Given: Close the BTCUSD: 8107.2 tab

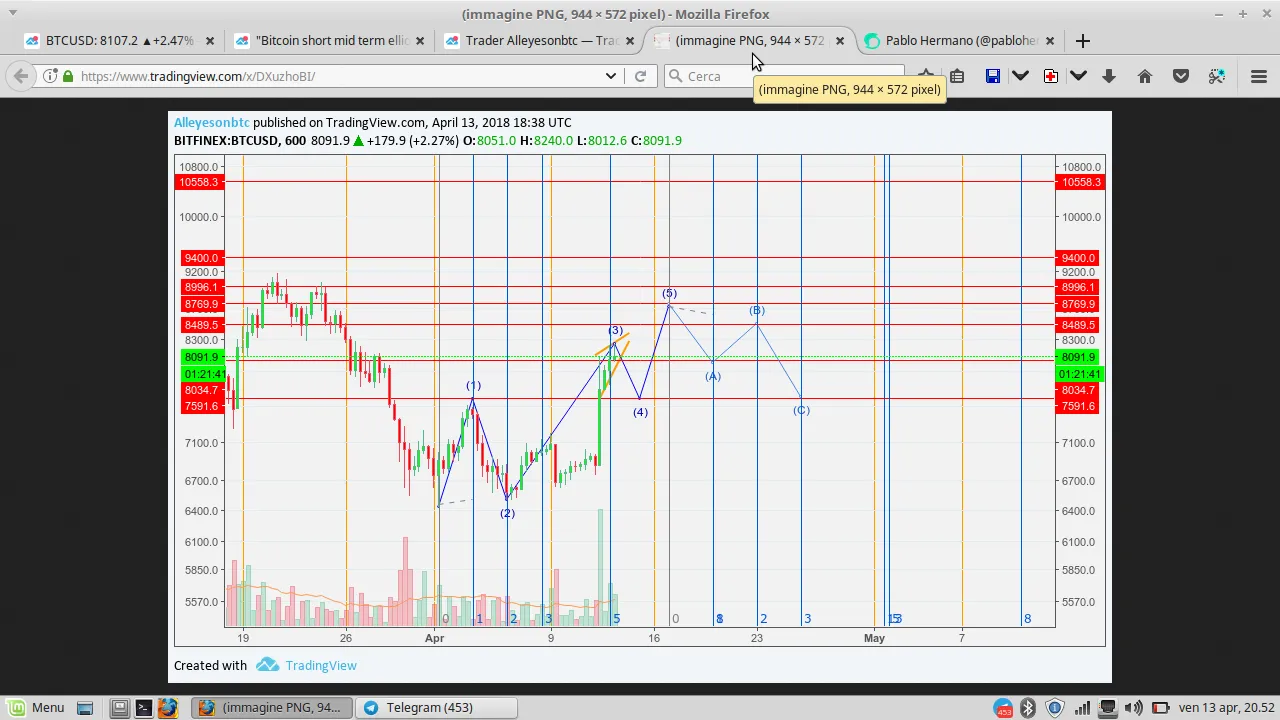Looking at the screenshot, I should (210, 41).
